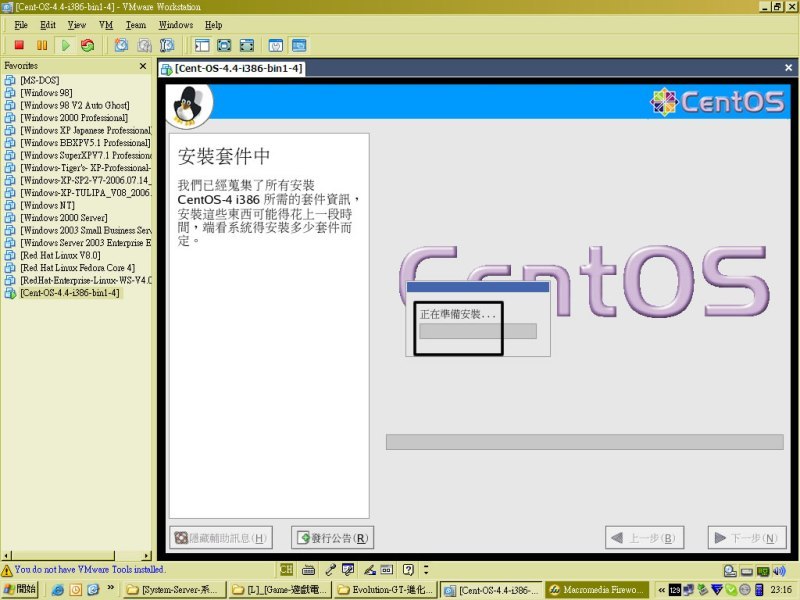The image size is (800, 600).
Task: Click the 下一步 (N) next button
Action: (x=747, y=538)
